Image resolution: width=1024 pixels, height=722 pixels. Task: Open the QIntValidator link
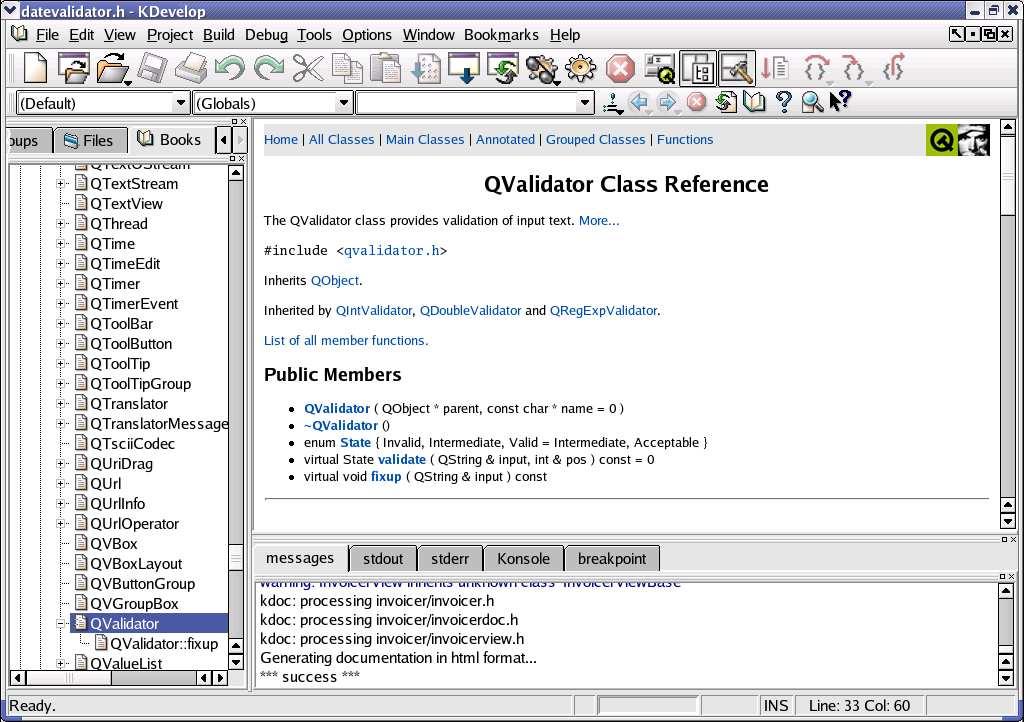tap(374, 311)
